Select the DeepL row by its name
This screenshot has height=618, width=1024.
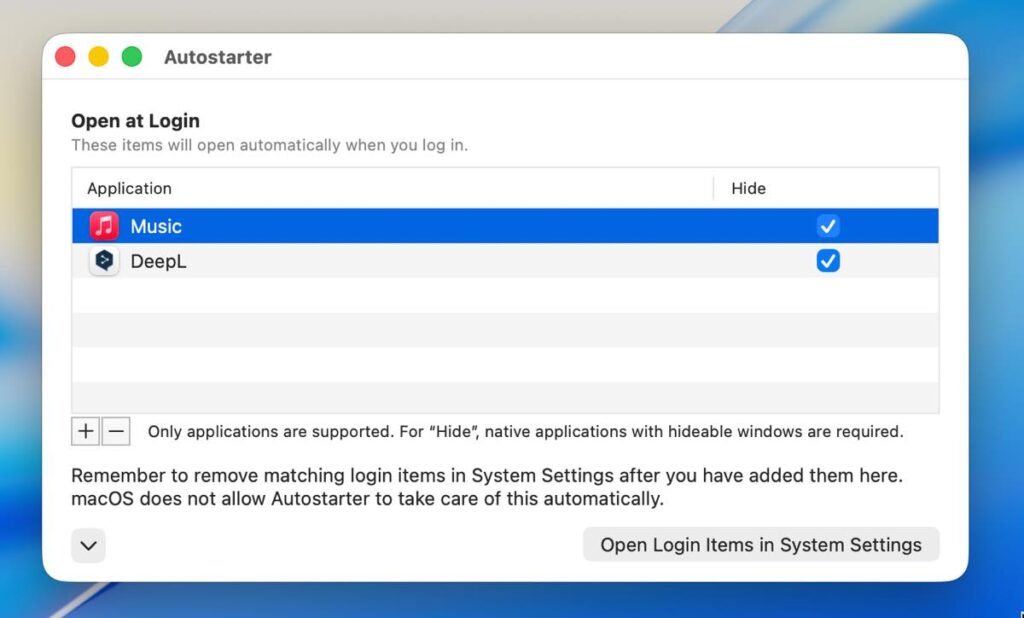coord(158,262)
